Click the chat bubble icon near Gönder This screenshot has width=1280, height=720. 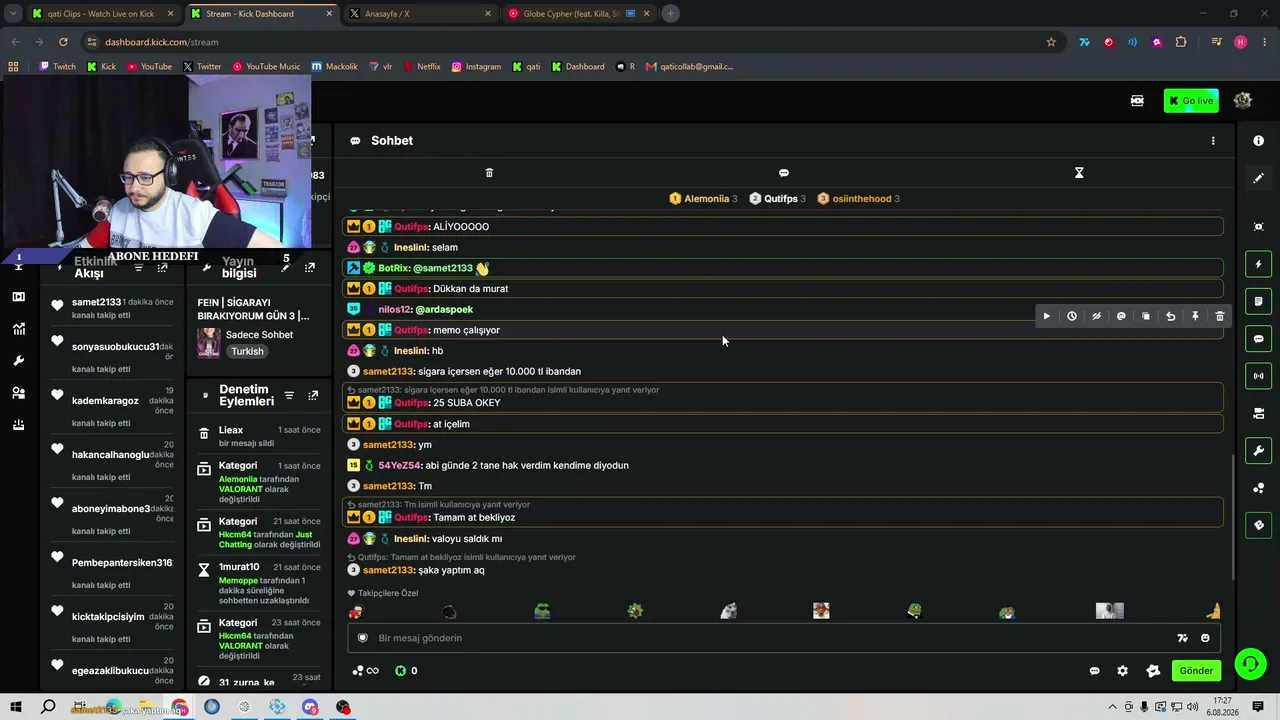pos(1094,671)
